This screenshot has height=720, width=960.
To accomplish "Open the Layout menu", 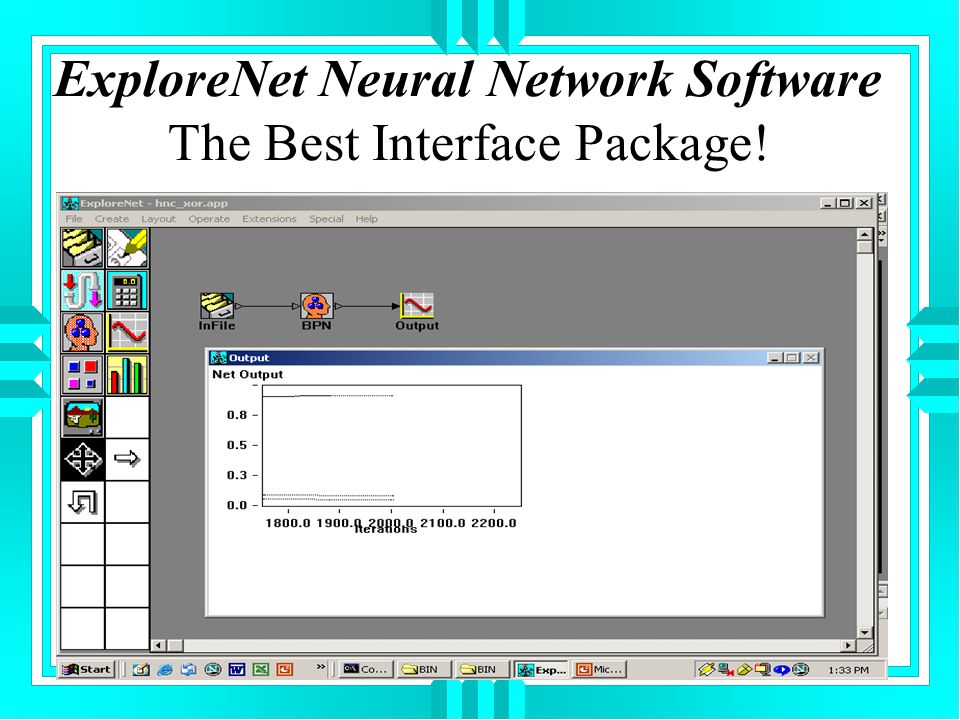I will coord(158,219).
